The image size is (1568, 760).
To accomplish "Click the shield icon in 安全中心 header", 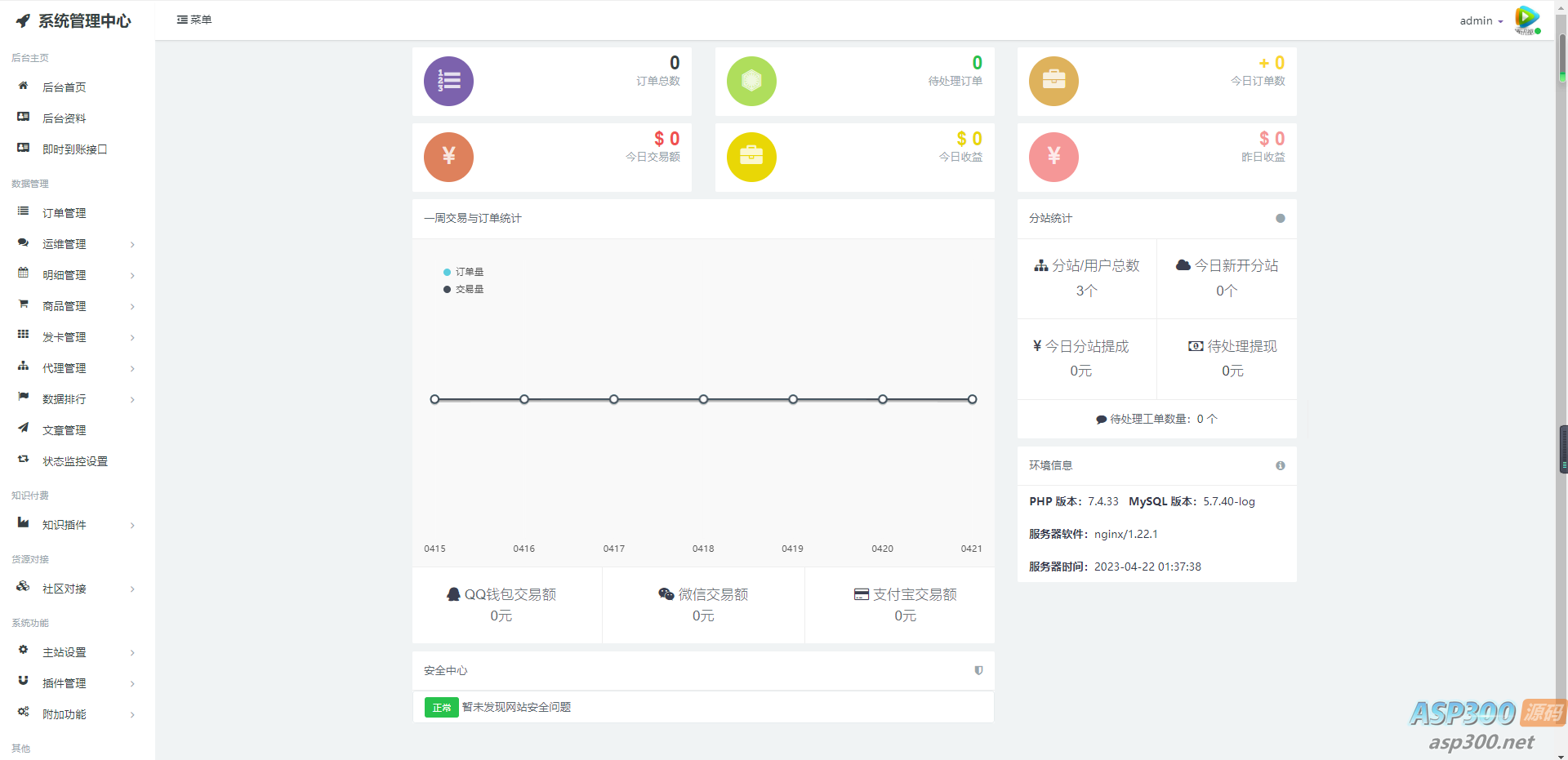I will tap(978, 670).
